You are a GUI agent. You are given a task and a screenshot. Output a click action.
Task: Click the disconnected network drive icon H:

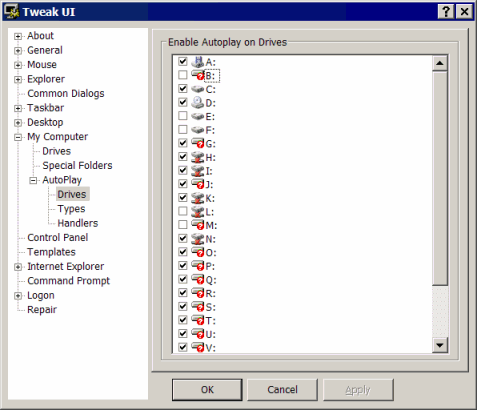(198, 157)
